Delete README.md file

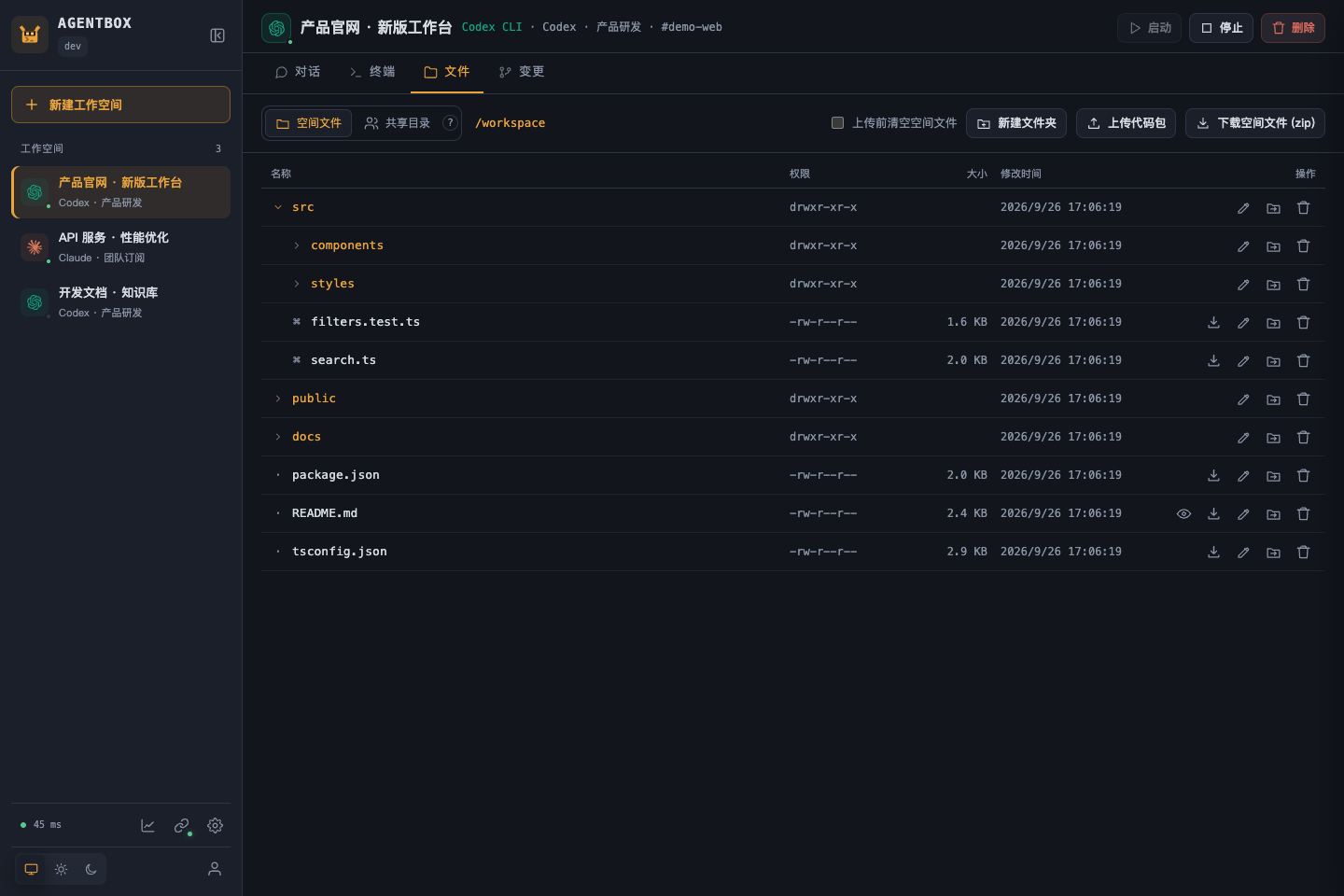click(1303, 513)
